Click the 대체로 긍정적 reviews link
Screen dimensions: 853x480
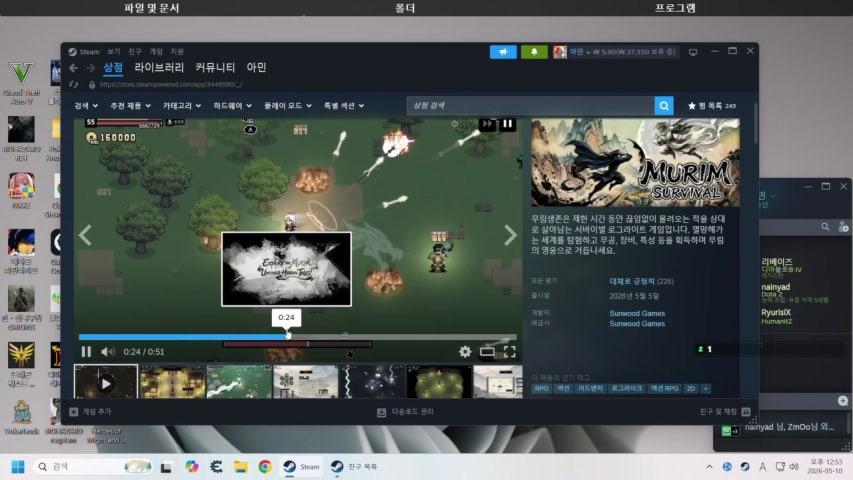pos(632,281)
